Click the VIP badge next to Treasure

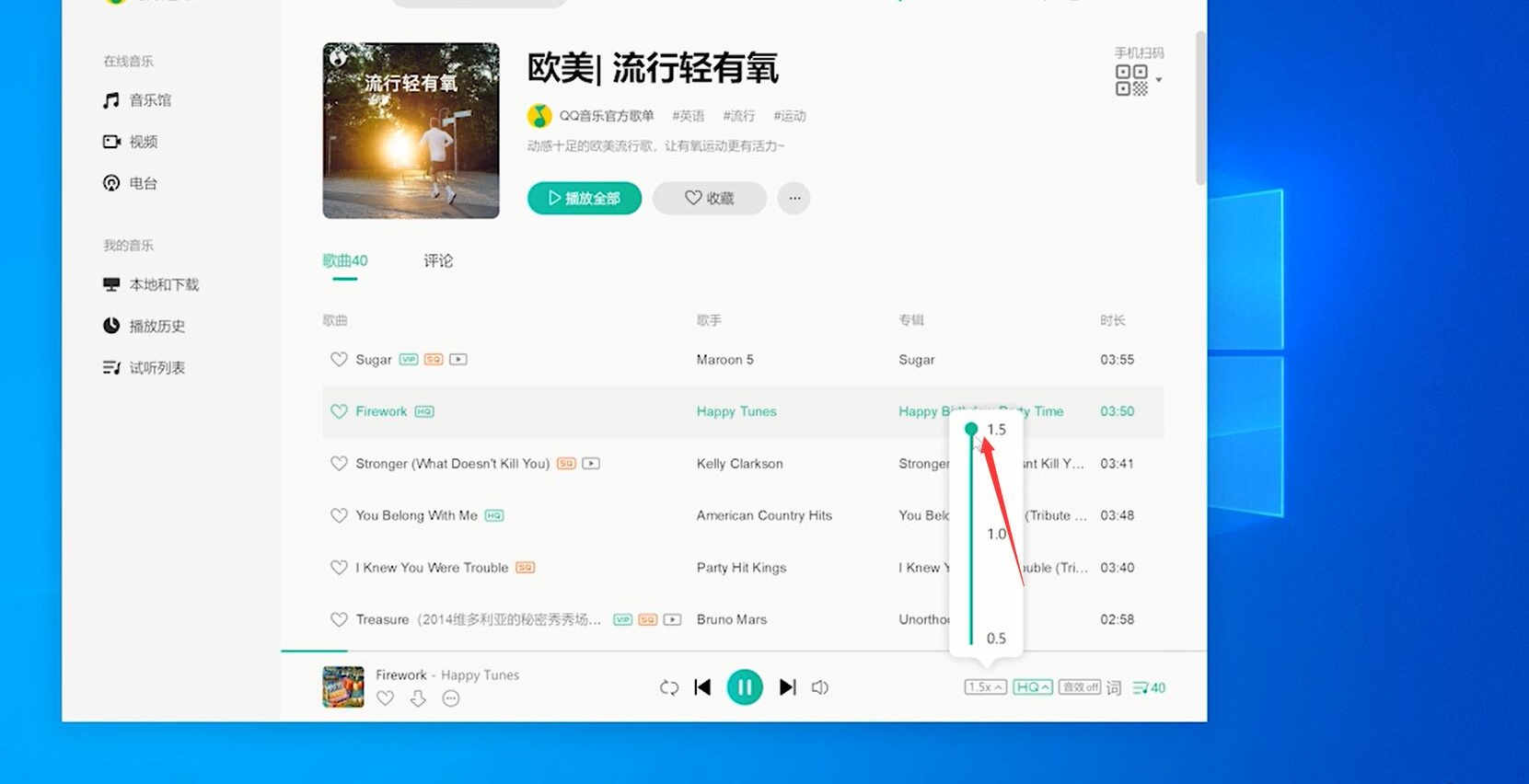(x=623, y=619)
